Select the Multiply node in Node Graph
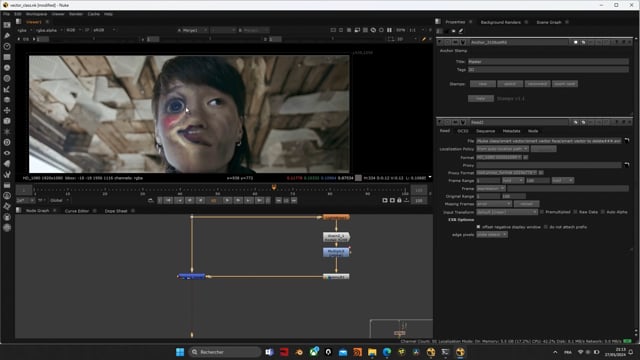The height and width of the screenshot is (360, 640). coord(336,252)
